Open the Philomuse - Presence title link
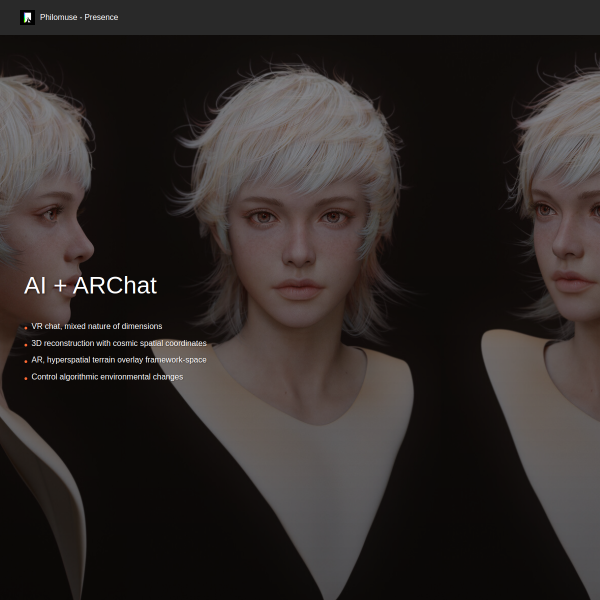The image size is (600, 600). pos(79,17)
